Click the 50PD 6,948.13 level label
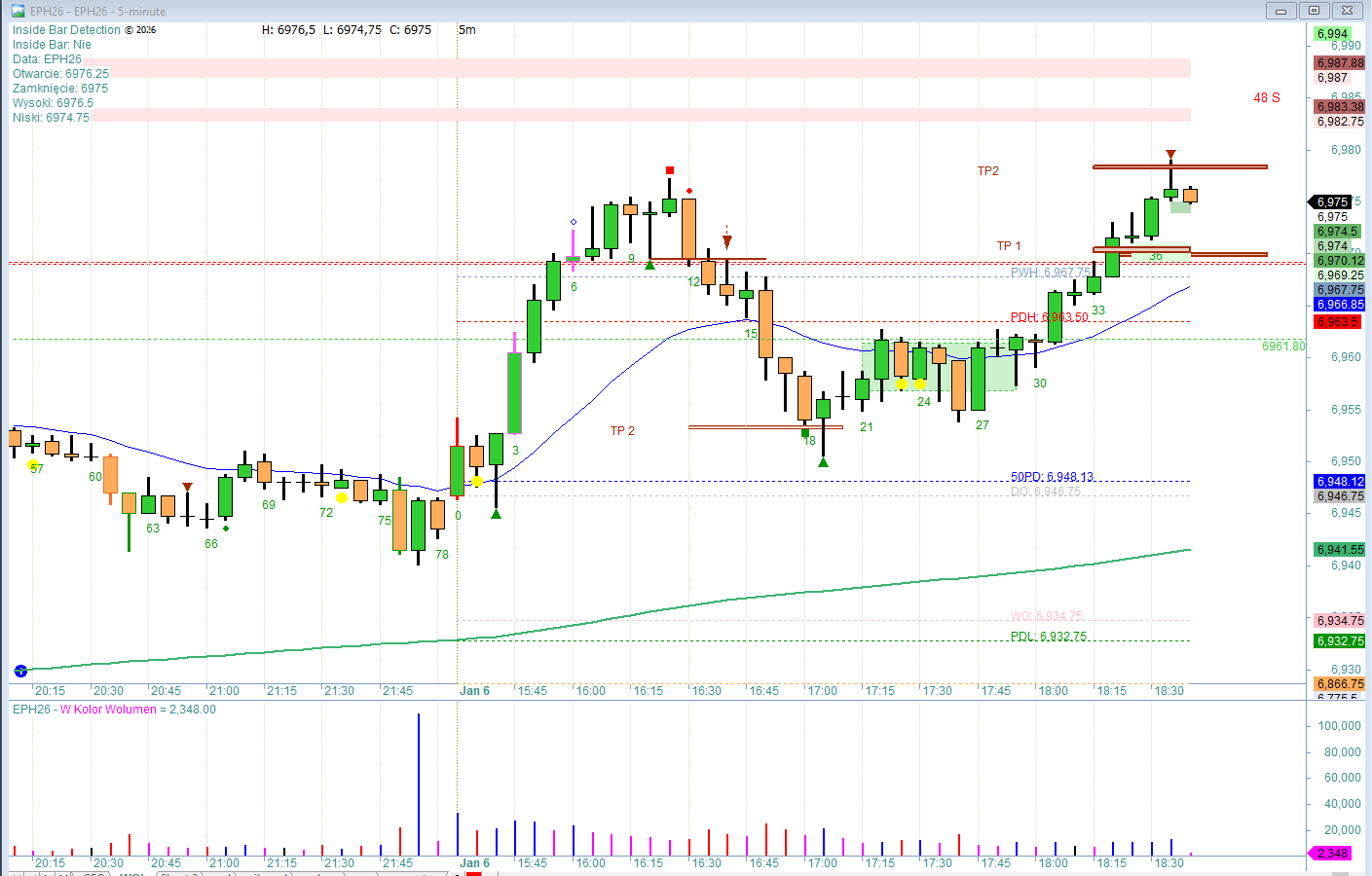1372x876 pixels. coord(1052,477)
